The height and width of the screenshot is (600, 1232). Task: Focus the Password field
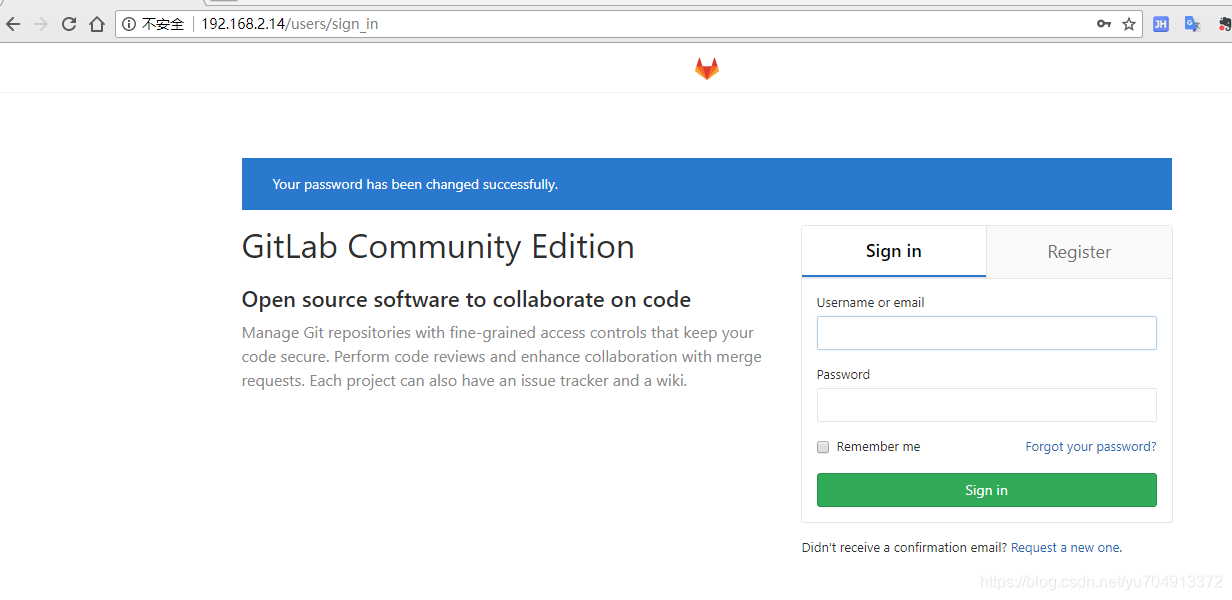click(x=987, y=405)
